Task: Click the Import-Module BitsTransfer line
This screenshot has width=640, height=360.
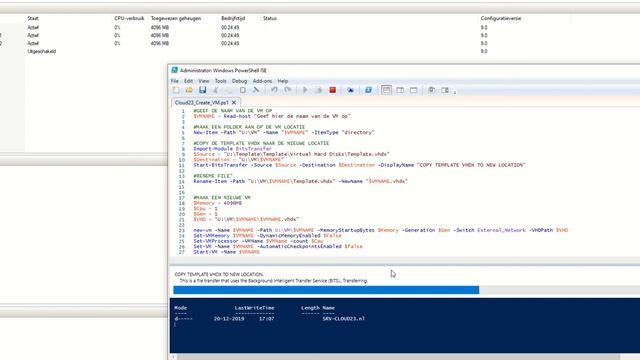Action: click(x=232, y=149)
